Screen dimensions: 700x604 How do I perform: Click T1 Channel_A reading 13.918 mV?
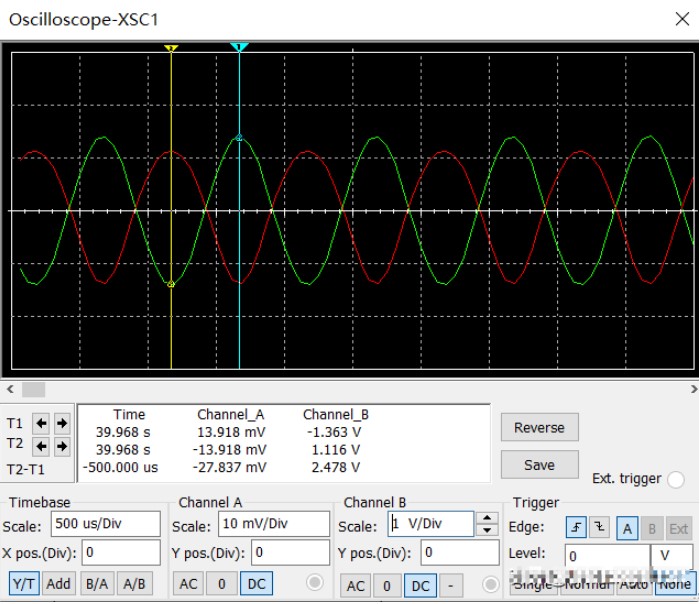click(x=231, y=432)
